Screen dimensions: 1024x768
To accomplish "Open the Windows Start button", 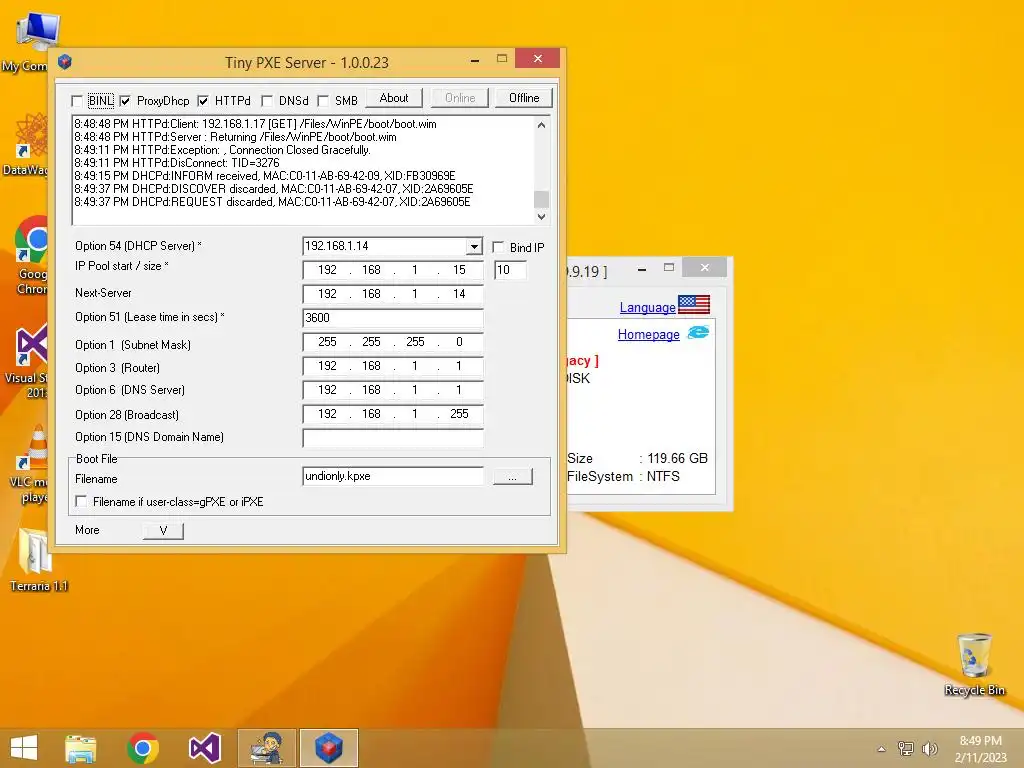I will pyautogui.click(x=24, y=748).
